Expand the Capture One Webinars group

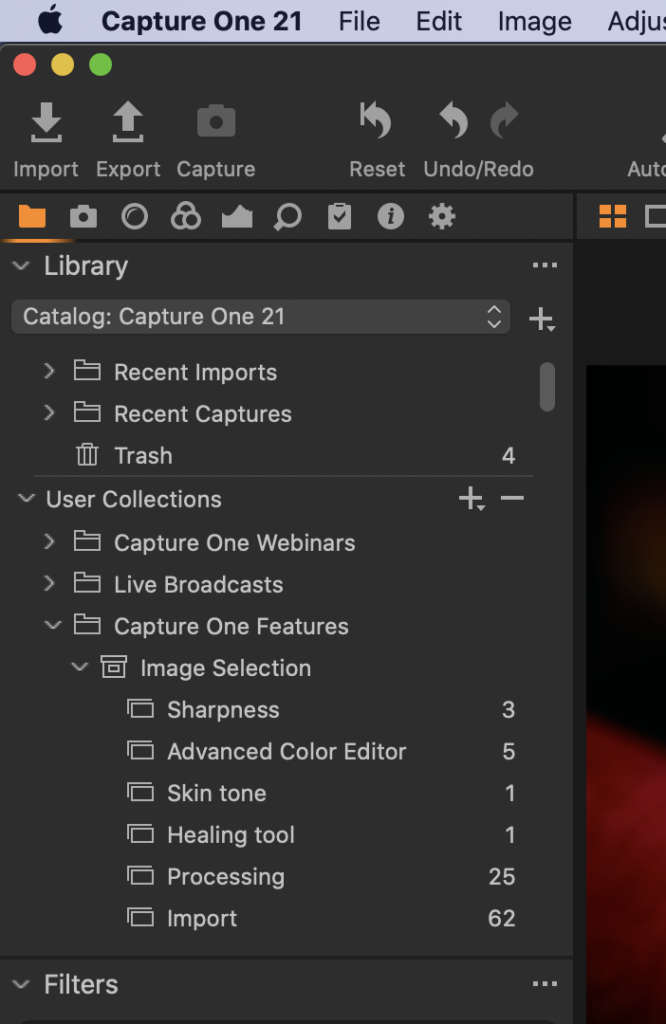click(49, 541)
